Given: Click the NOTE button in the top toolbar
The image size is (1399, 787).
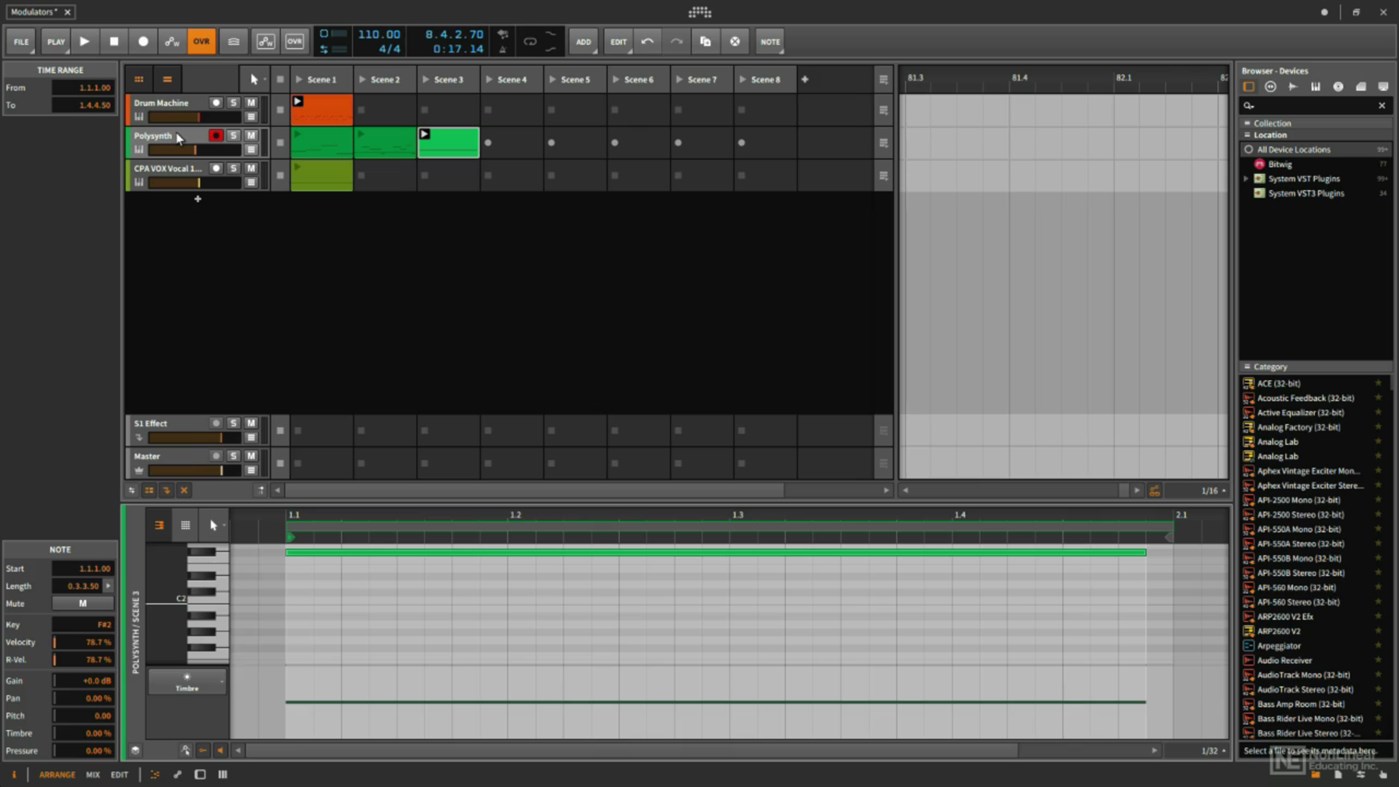Looking at the screenshot, I should [770, 41].
